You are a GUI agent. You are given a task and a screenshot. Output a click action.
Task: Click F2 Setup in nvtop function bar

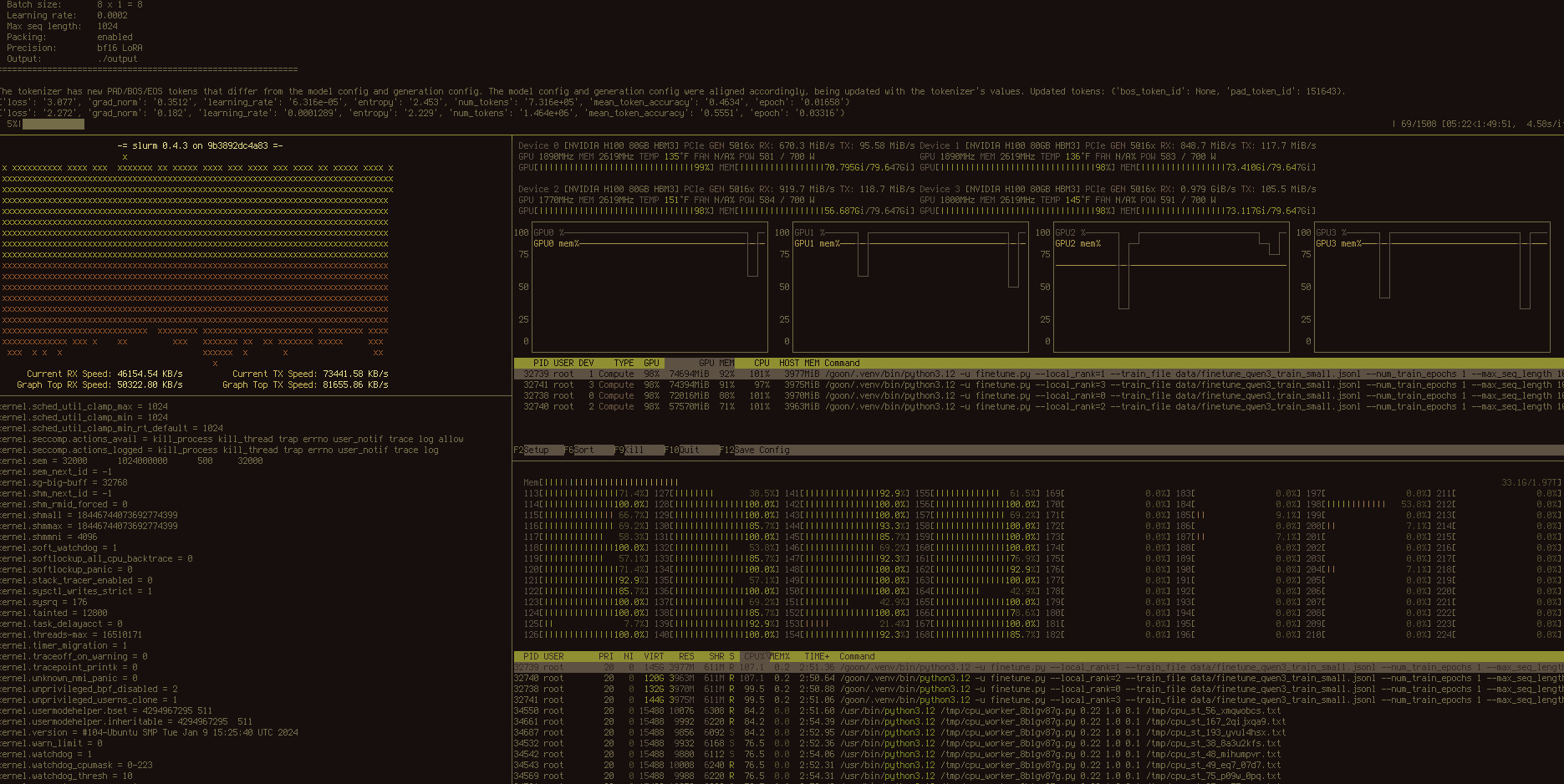pyautogui.click(x=532, y=450)
